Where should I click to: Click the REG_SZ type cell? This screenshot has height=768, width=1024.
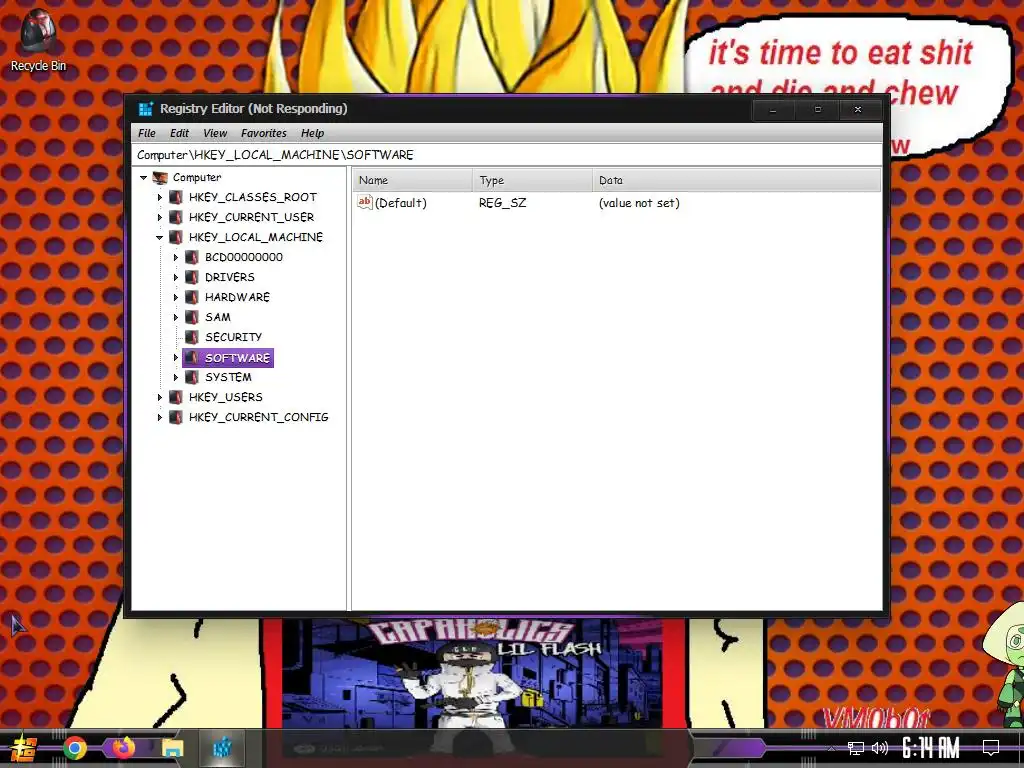[x=502, y=203]
